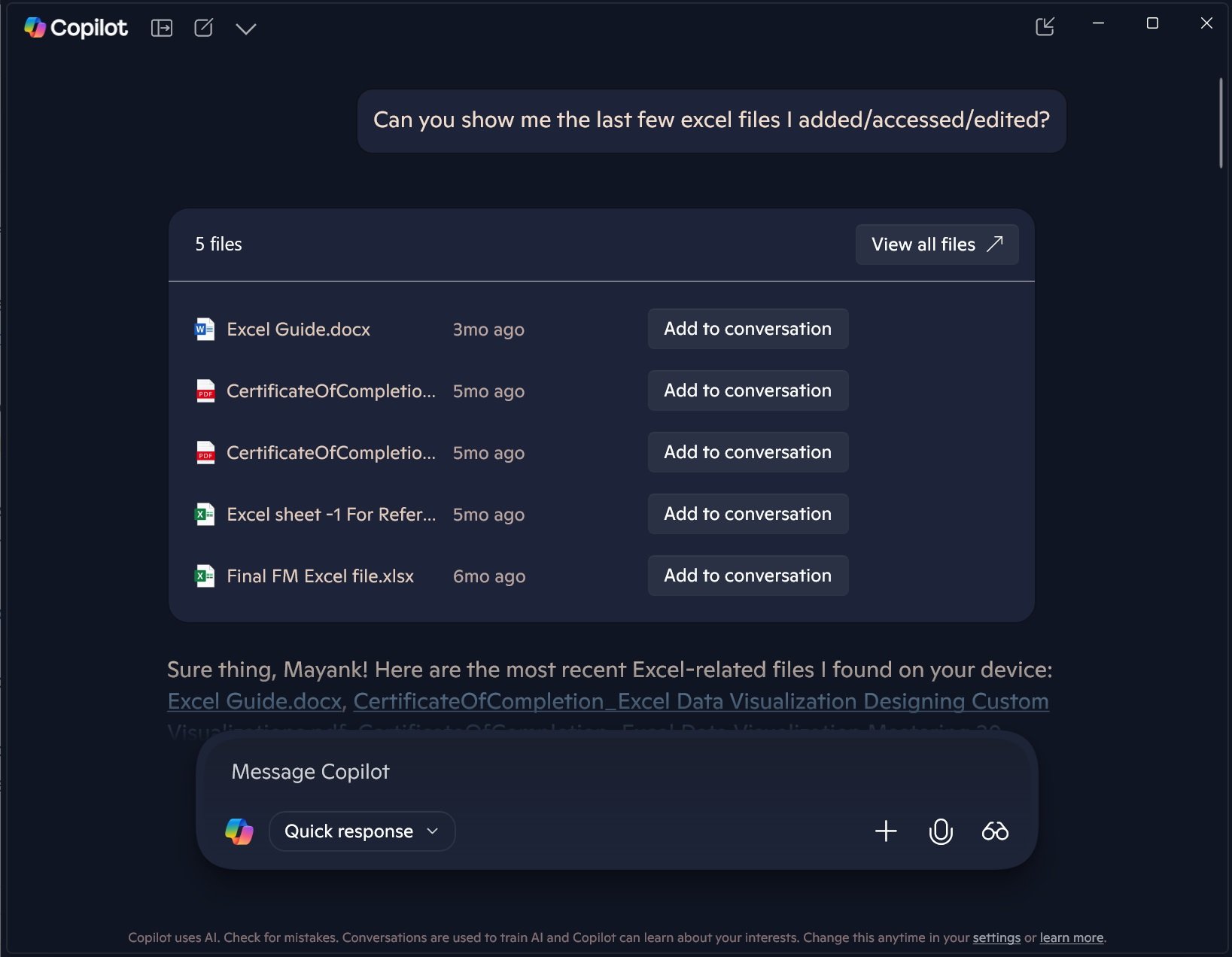Click the Copilot sprite in the composer
The height and width of the screenshot is (957, 1232).
(x=239, y=831)
